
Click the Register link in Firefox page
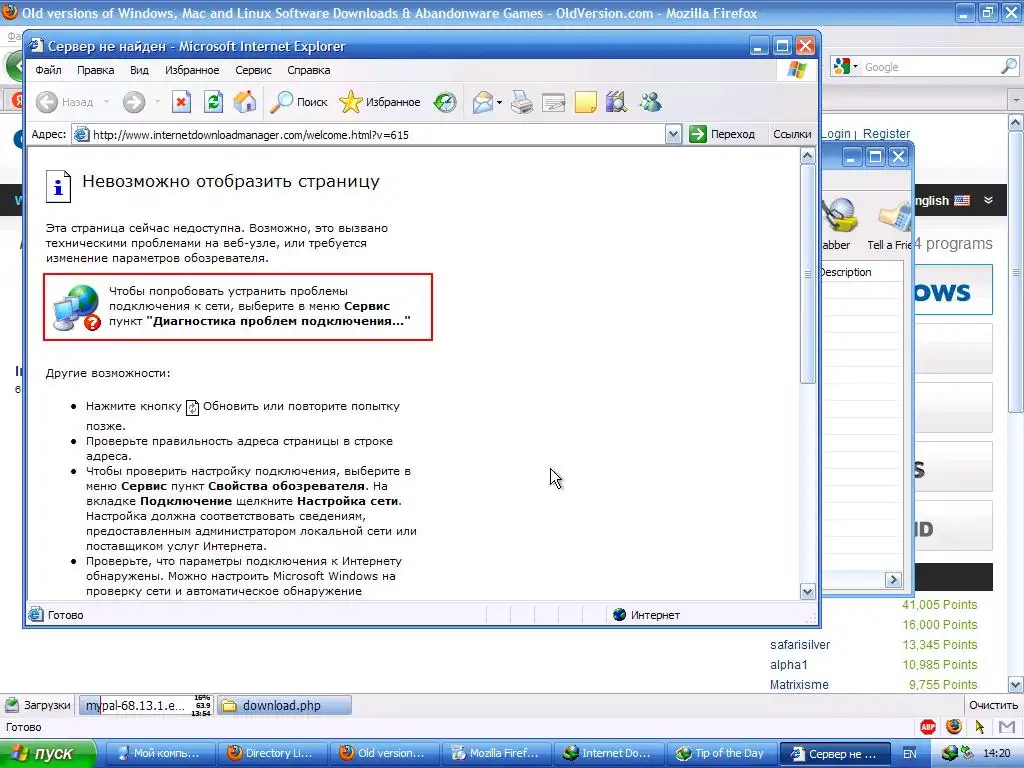click(886, 133)
